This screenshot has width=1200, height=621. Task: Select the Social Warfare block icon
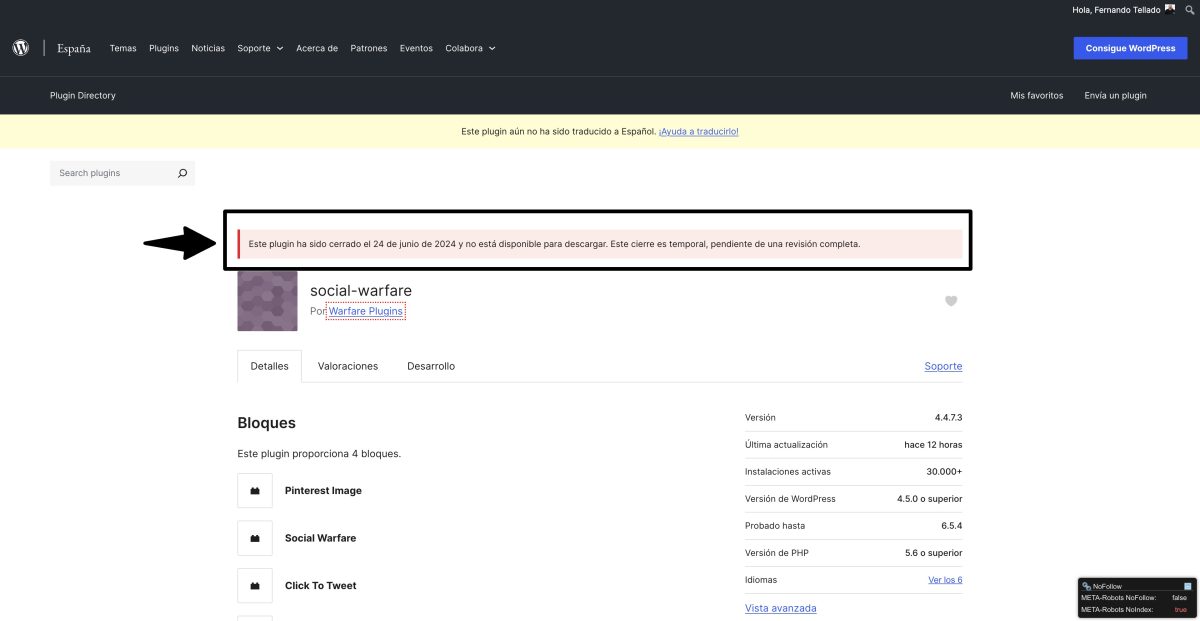click(255, 538)
